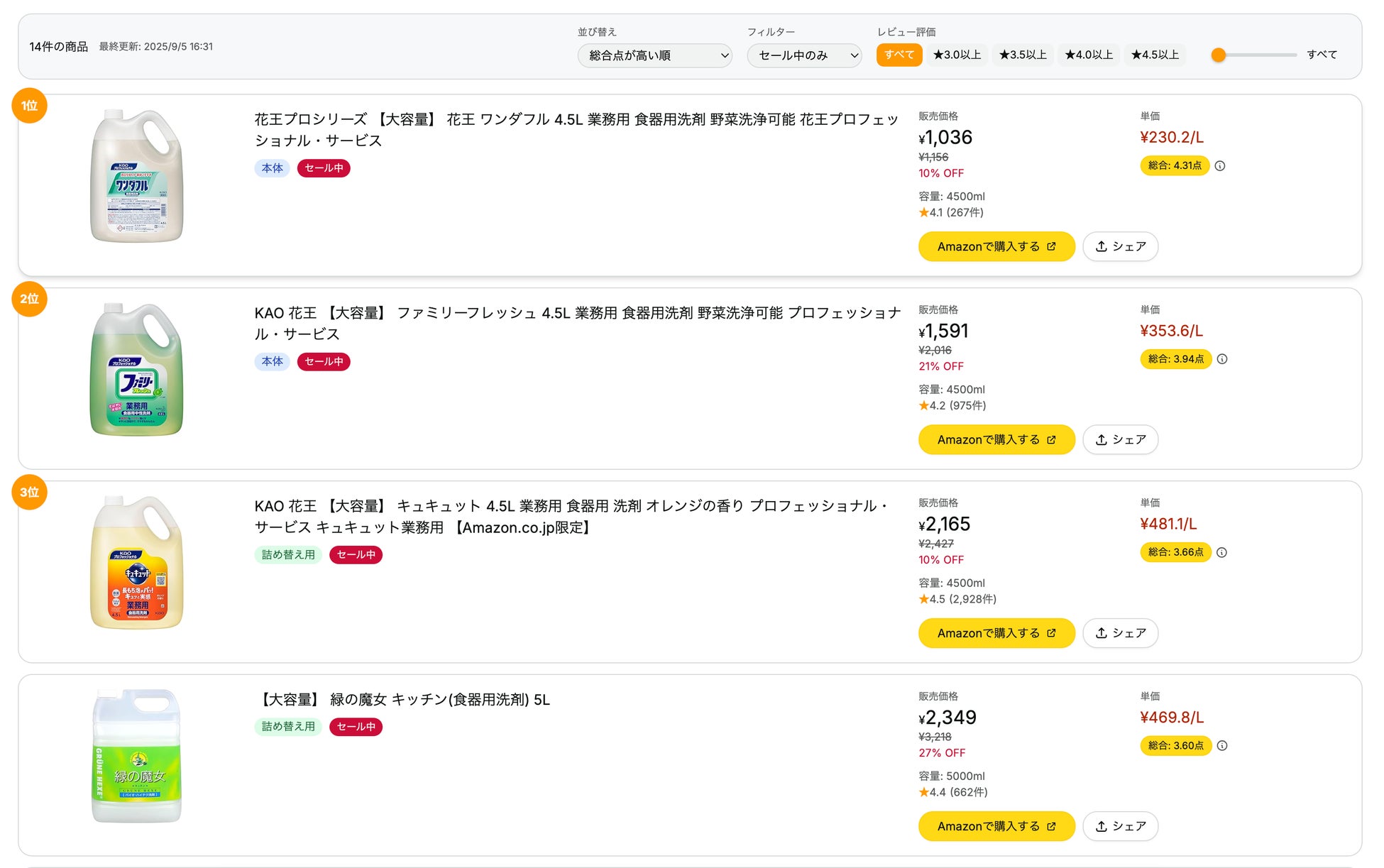
Task: Click the 1位 rank badge
Action: [29, 106]
